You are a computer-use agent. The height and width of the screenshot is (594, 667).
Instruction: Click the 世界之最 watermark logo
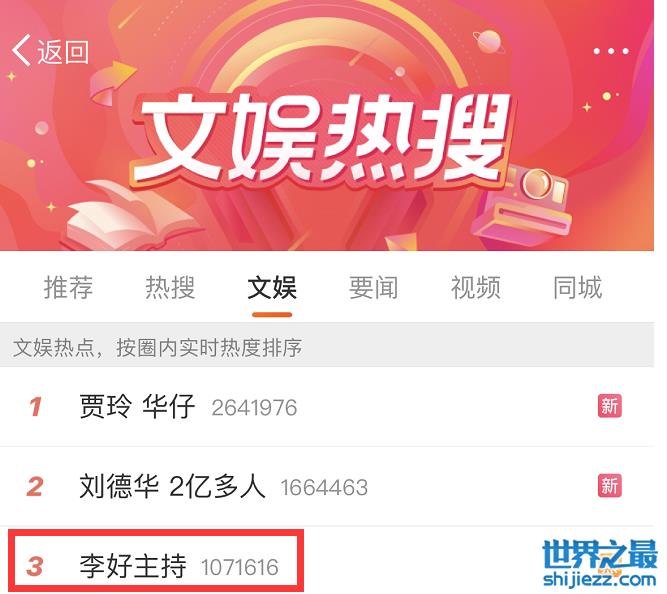(600, 554)
